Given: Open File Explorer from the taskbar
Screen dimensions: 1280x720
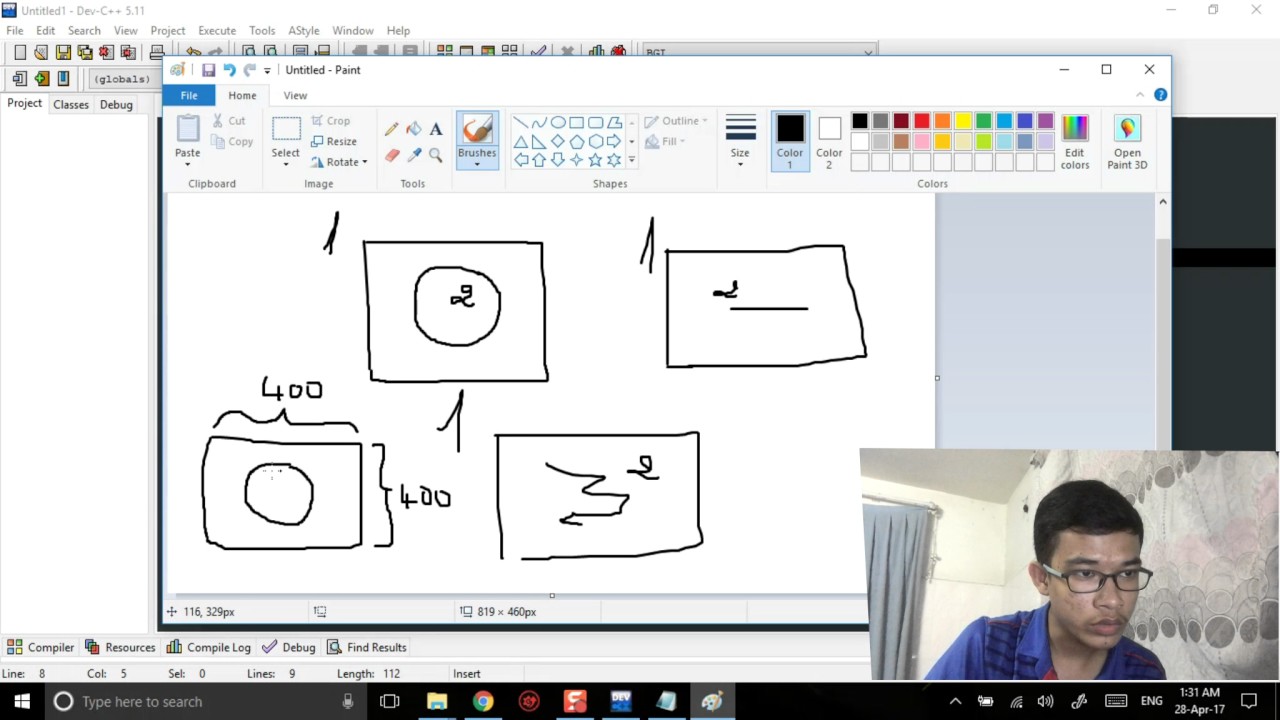Looking at the screenshot, I should [x=437, y=701].
